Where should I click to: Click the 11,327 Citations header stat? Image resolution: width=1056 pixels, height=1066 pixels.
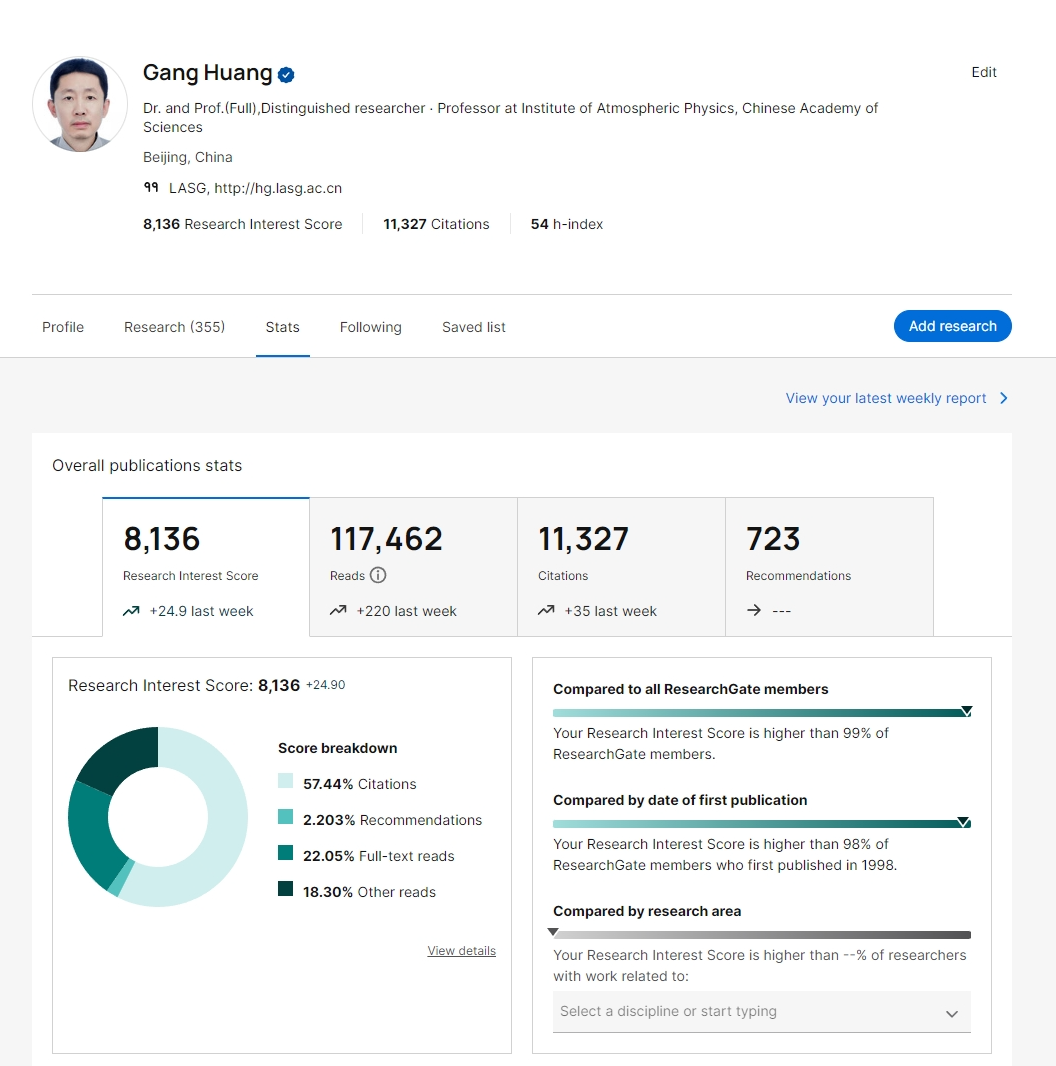pos(437,224)
